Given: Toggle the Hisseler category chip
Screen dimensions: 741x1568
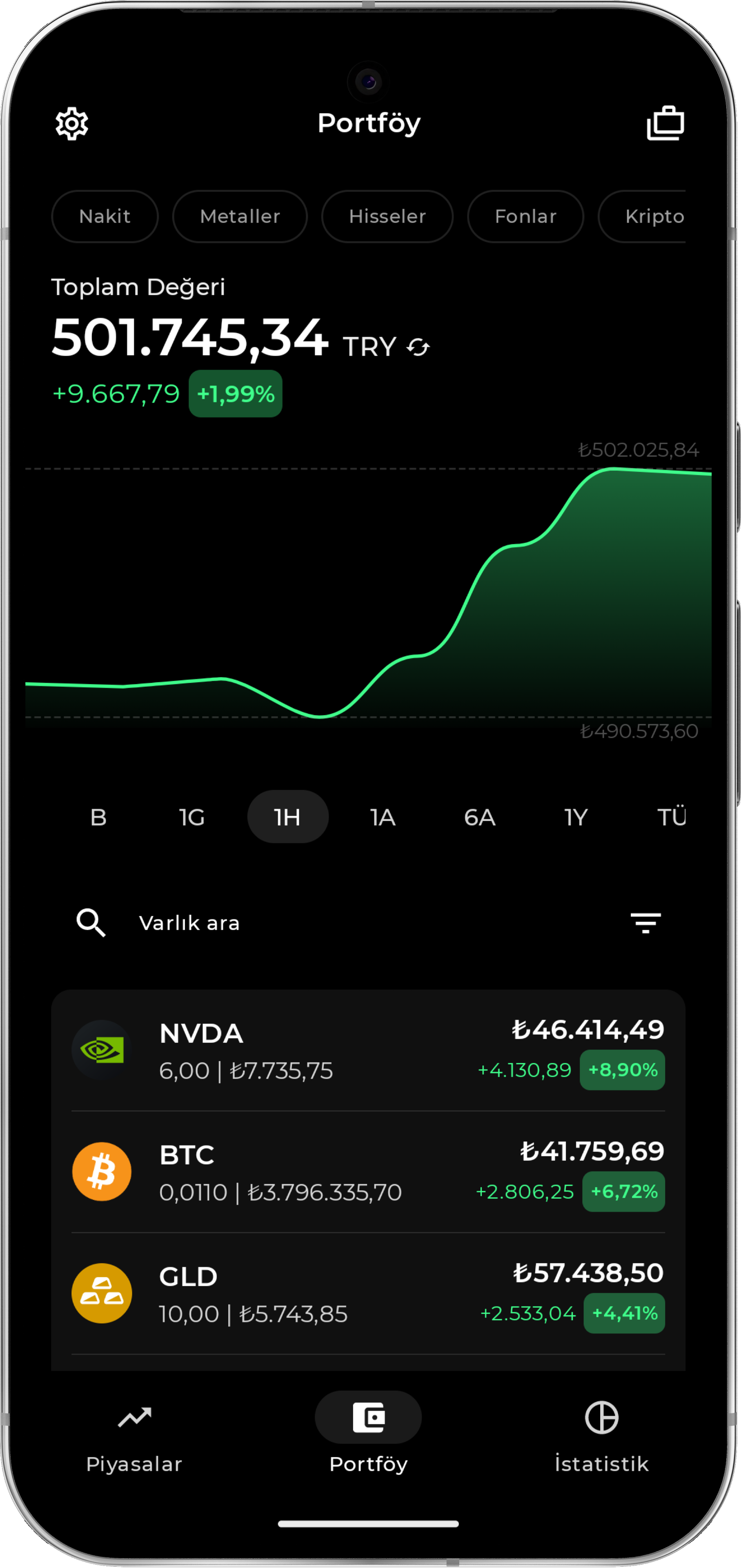Looking at the screenshot, I should [x=387, y=217].
